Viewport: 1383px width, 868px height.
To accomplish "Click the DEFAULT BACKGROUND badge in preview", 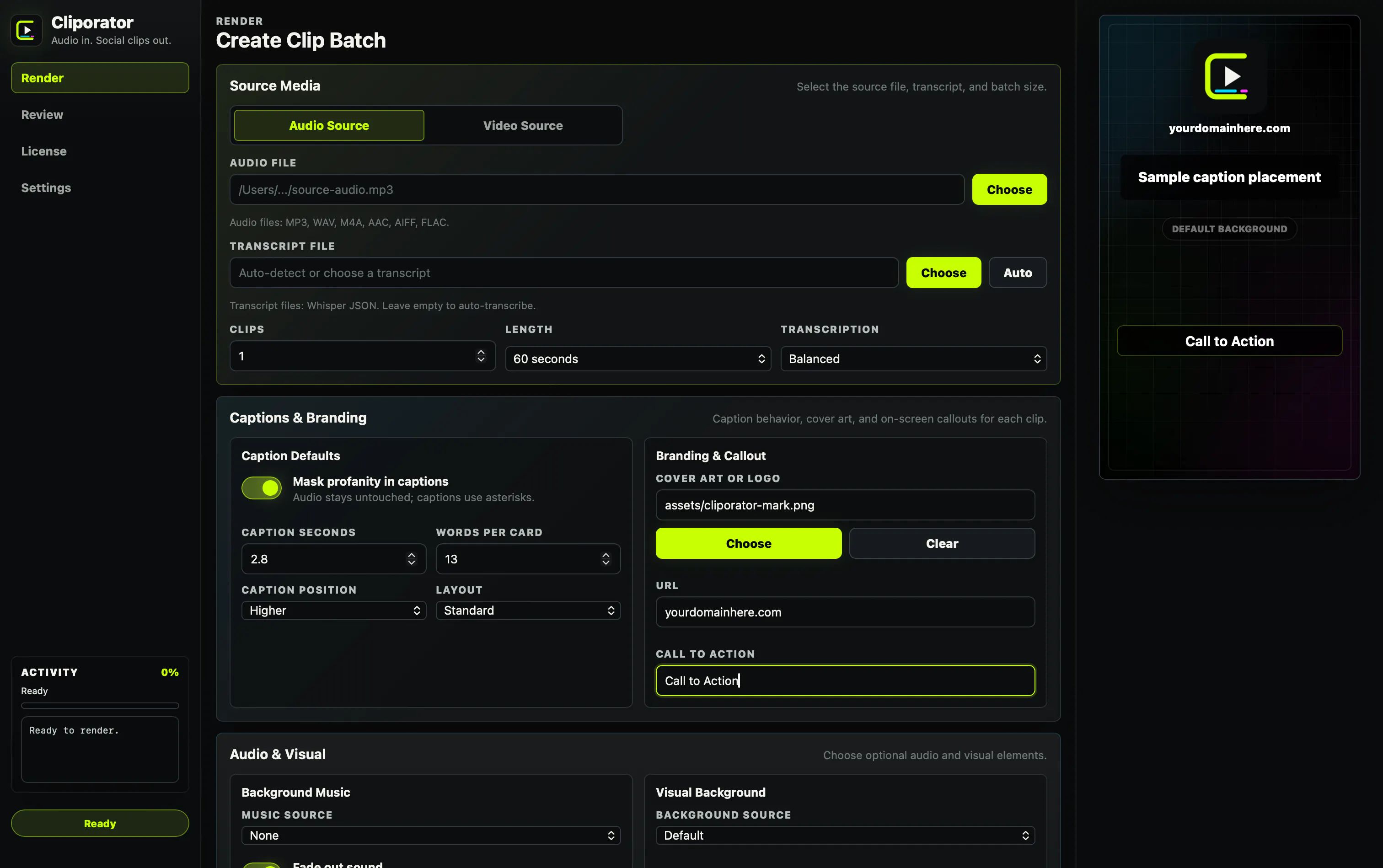I will [1229, 229].
